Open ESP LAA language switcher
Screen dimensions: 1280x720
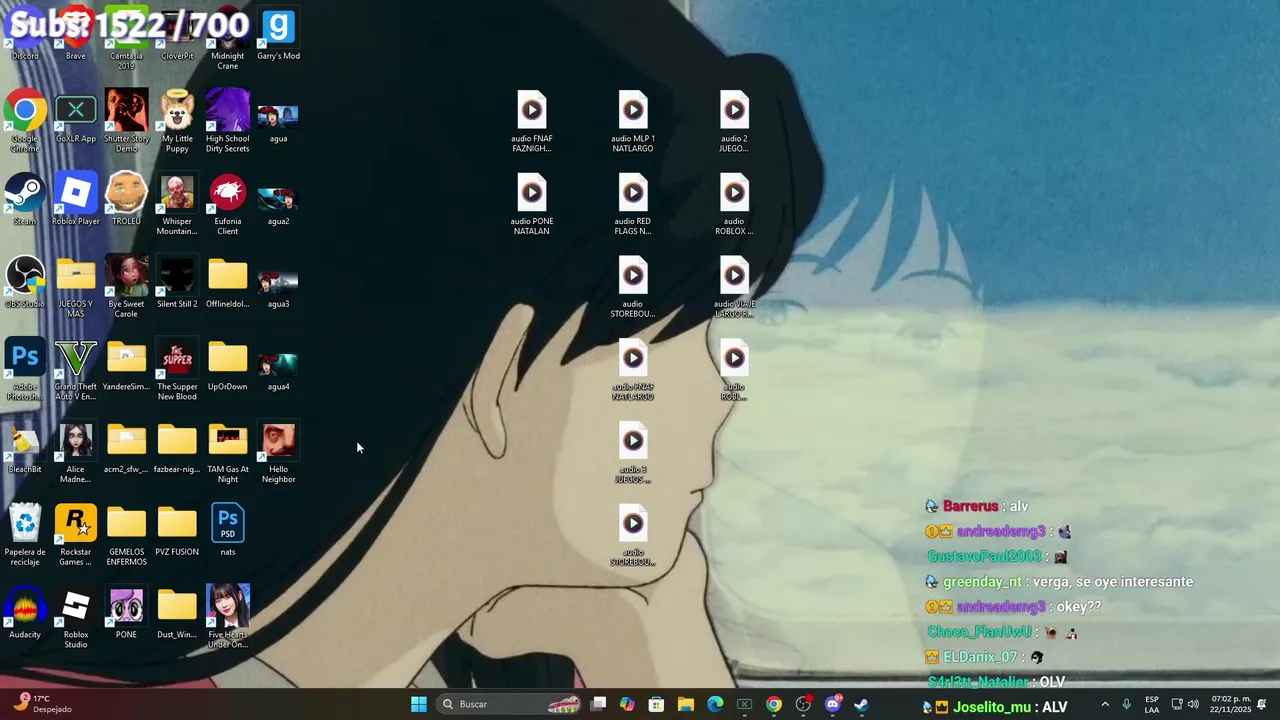click(1152, 704)
